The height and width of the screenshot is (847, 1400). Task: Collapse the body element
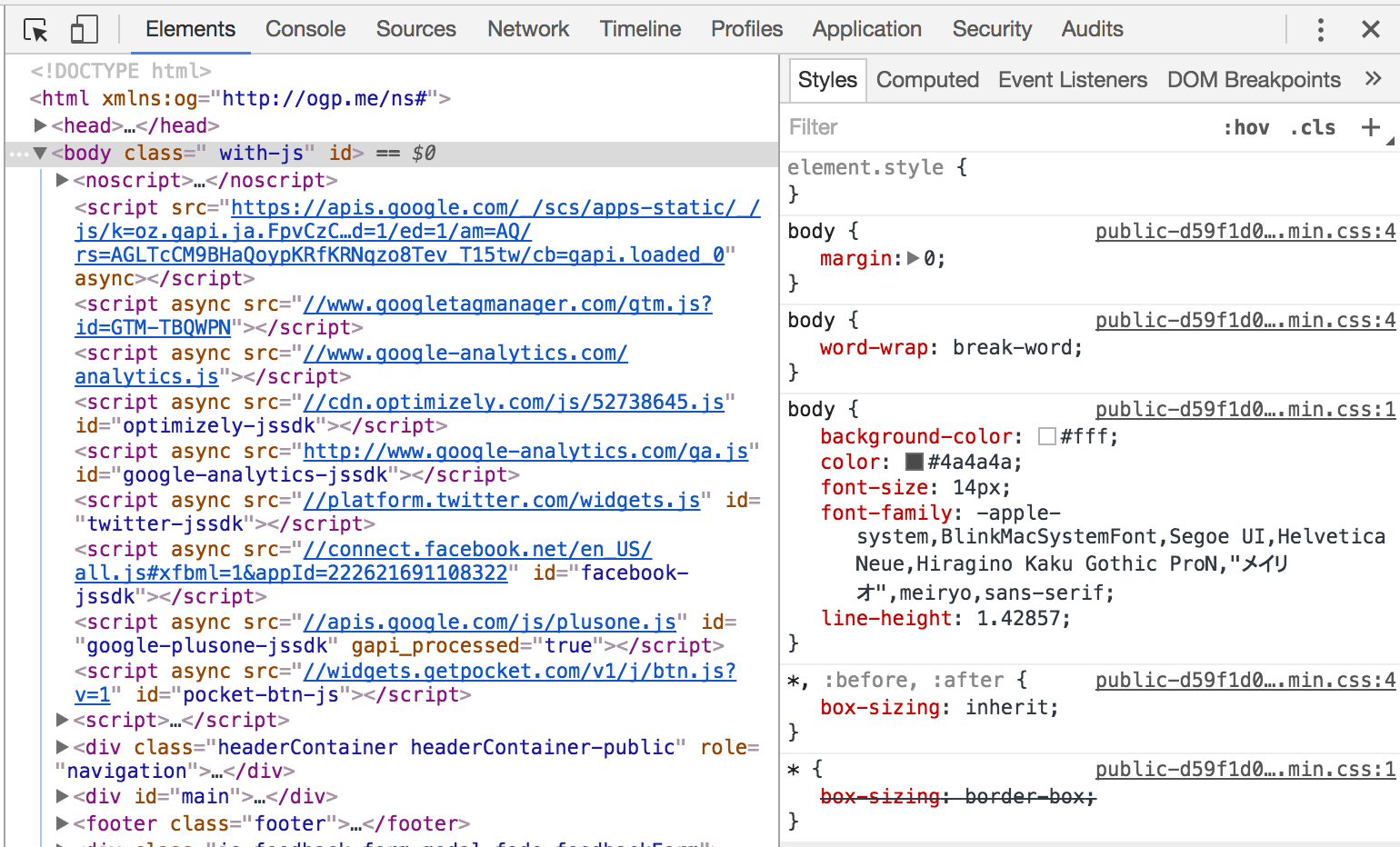41,153
